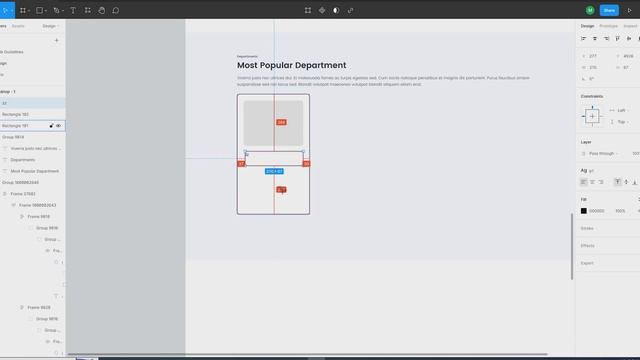The image size is (640, 360).
Task: Add a new page with plus icon
Action: 56,40
